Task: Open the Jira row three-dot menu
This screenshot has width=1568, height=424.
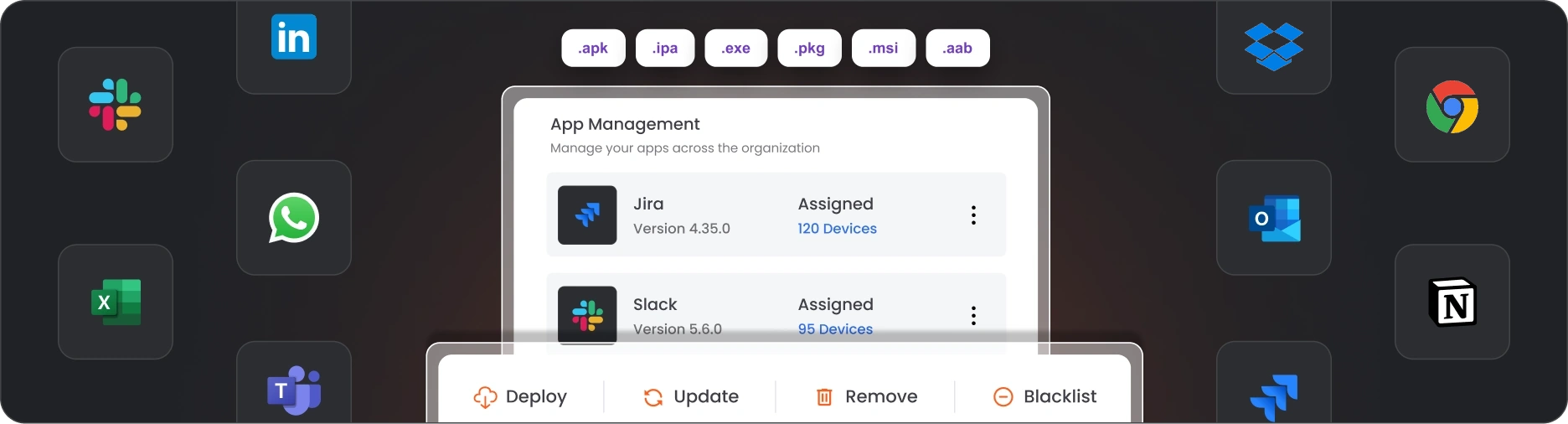Action: tap(973, 215)
